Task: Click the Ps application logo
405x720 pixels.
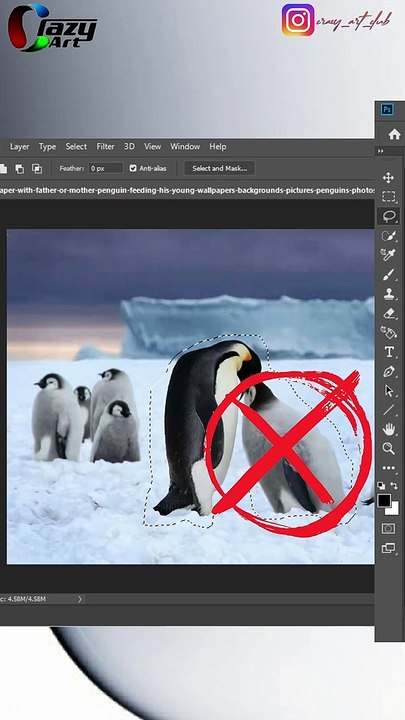Action: pos(388,110)
